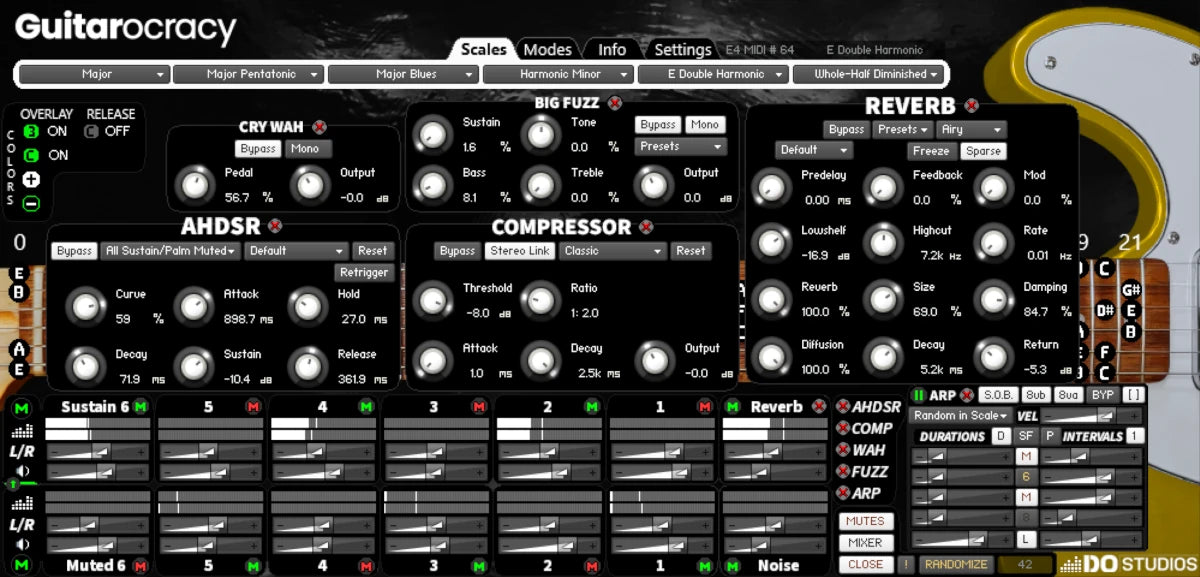1200x577 pixels.
Task: Toggle the Release C OFF switch
Action: [92, 131]
